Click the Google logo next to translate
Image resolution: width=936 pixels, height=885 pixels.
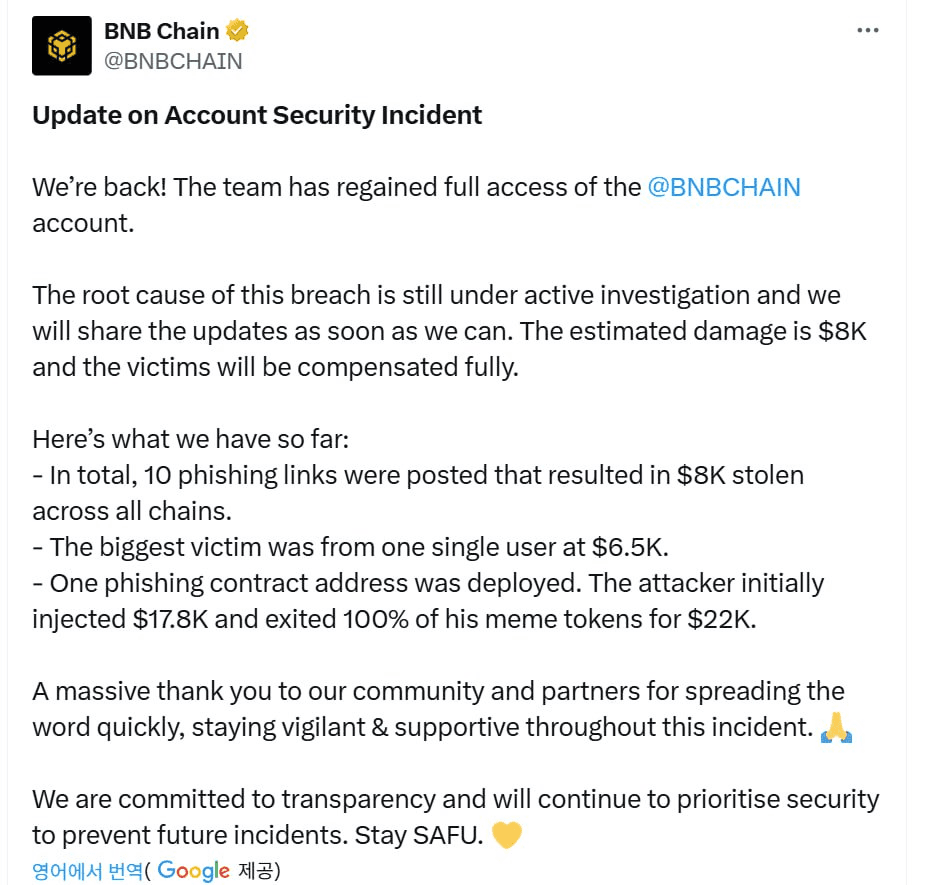pos(194,871)
